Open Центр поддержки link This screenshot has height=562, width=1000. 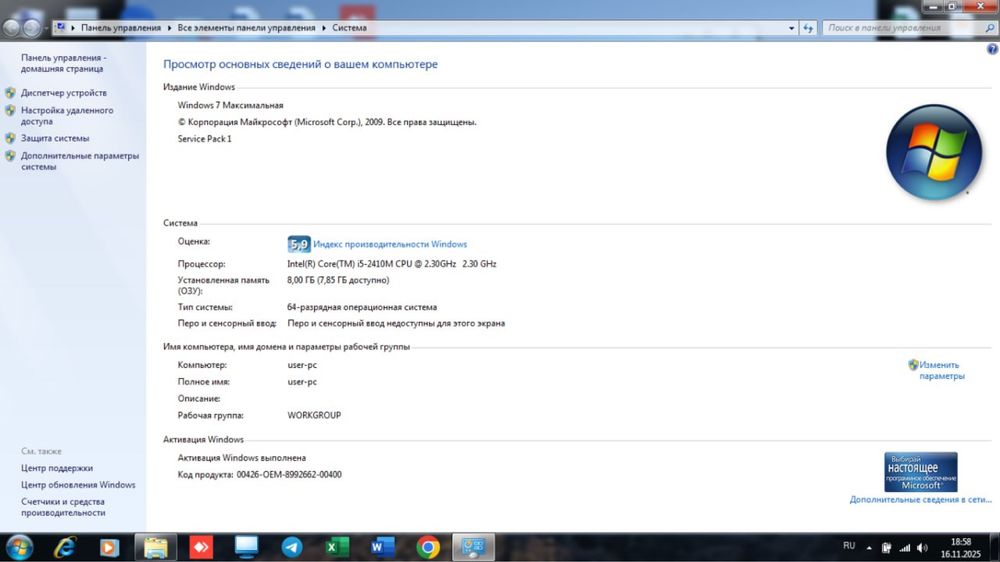pos(57,468)
